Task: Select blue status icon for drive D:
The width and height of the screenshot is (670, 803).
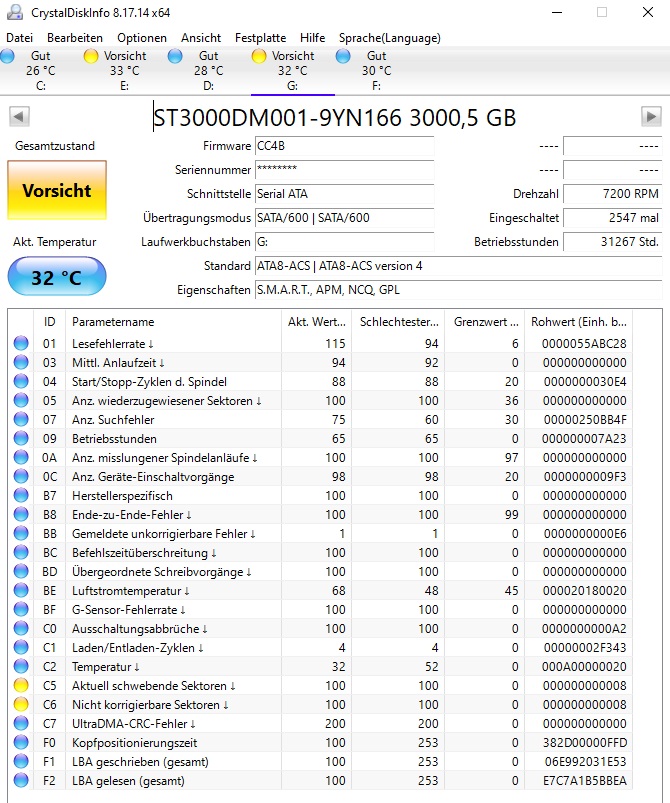Action: pos(175,56)
